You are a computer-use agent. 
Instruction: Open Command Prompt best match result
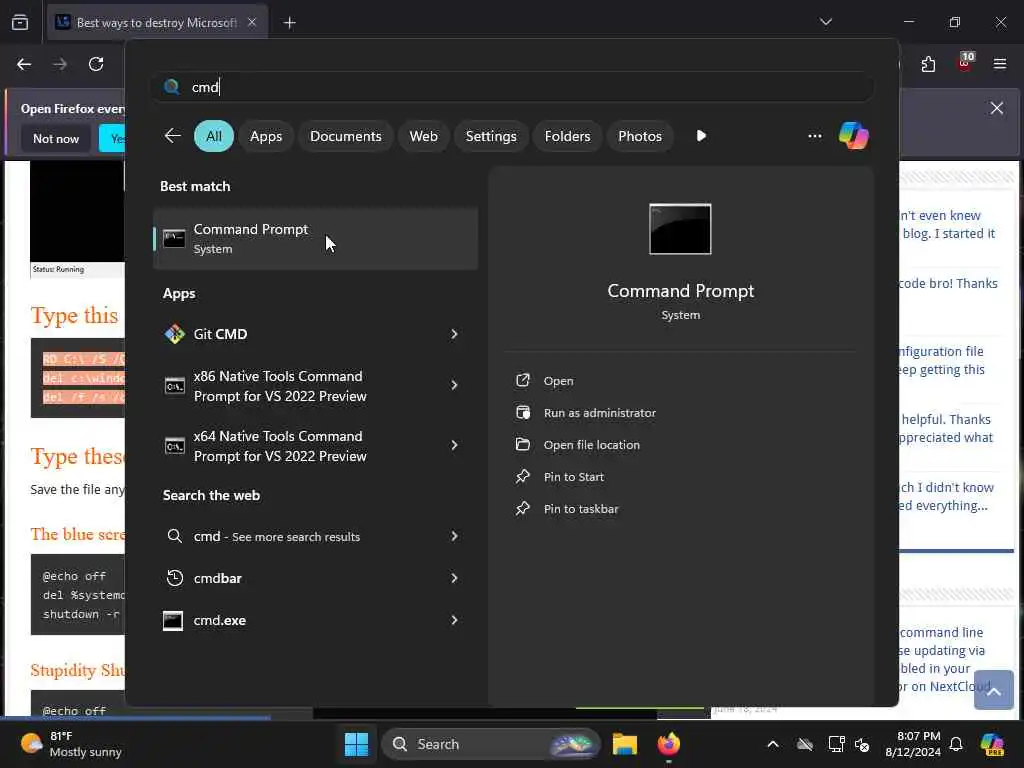(315, 238)
